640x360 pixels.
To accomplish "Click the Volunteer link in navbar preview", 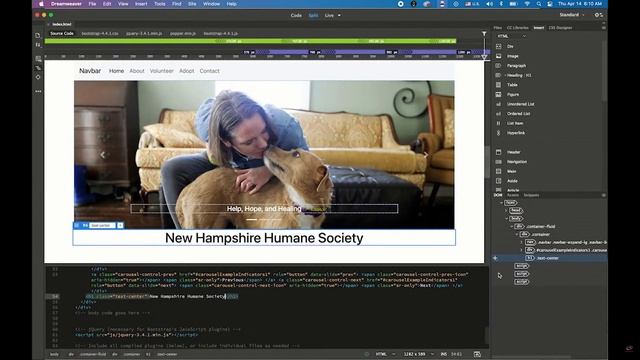I will pos(162,71).
